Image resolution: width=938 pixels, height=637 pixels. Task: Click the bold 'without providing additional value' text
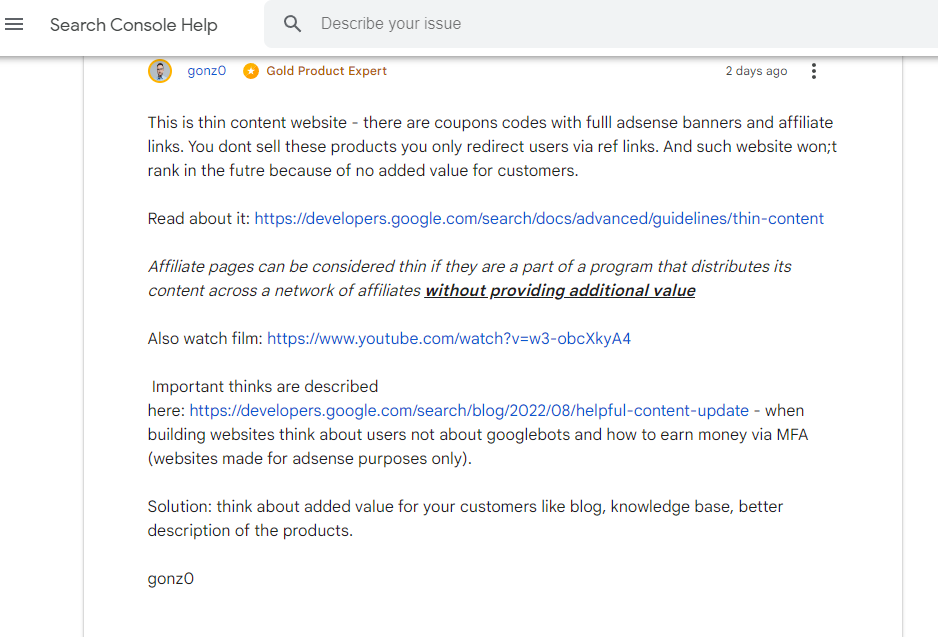(x=560, y=291)
